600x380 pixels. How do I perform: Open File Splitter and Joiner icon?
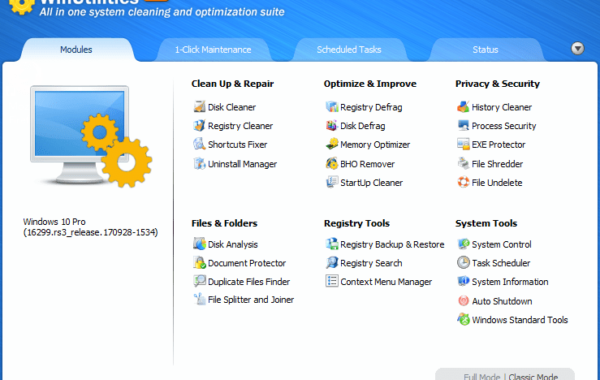click(x=199, y=299)
